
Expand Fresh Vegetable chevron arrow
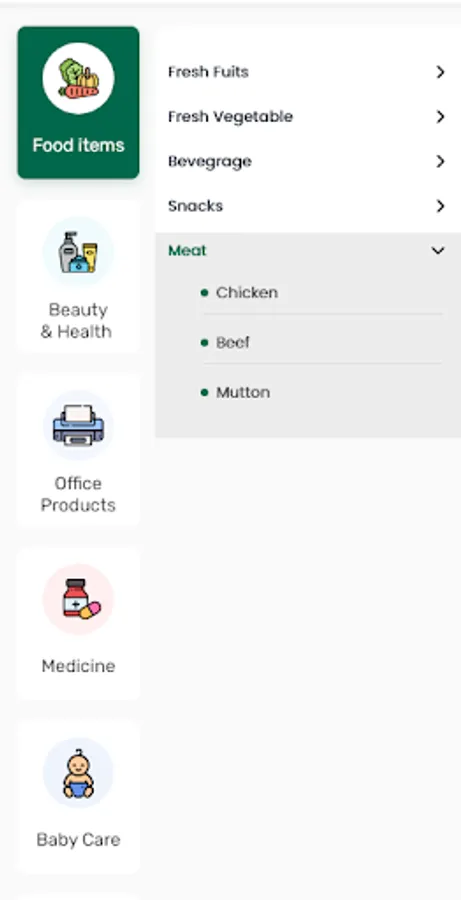pyautogui.click(x=440, y=117)
